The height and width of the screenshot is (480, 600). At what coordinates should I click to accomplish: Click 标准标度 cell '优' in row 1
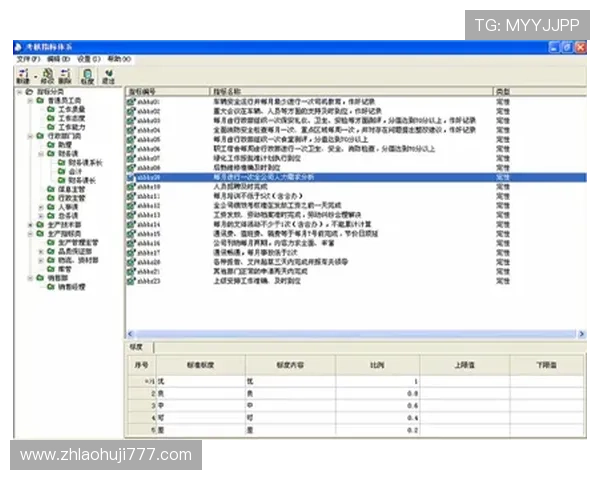(x=201, y=382)
